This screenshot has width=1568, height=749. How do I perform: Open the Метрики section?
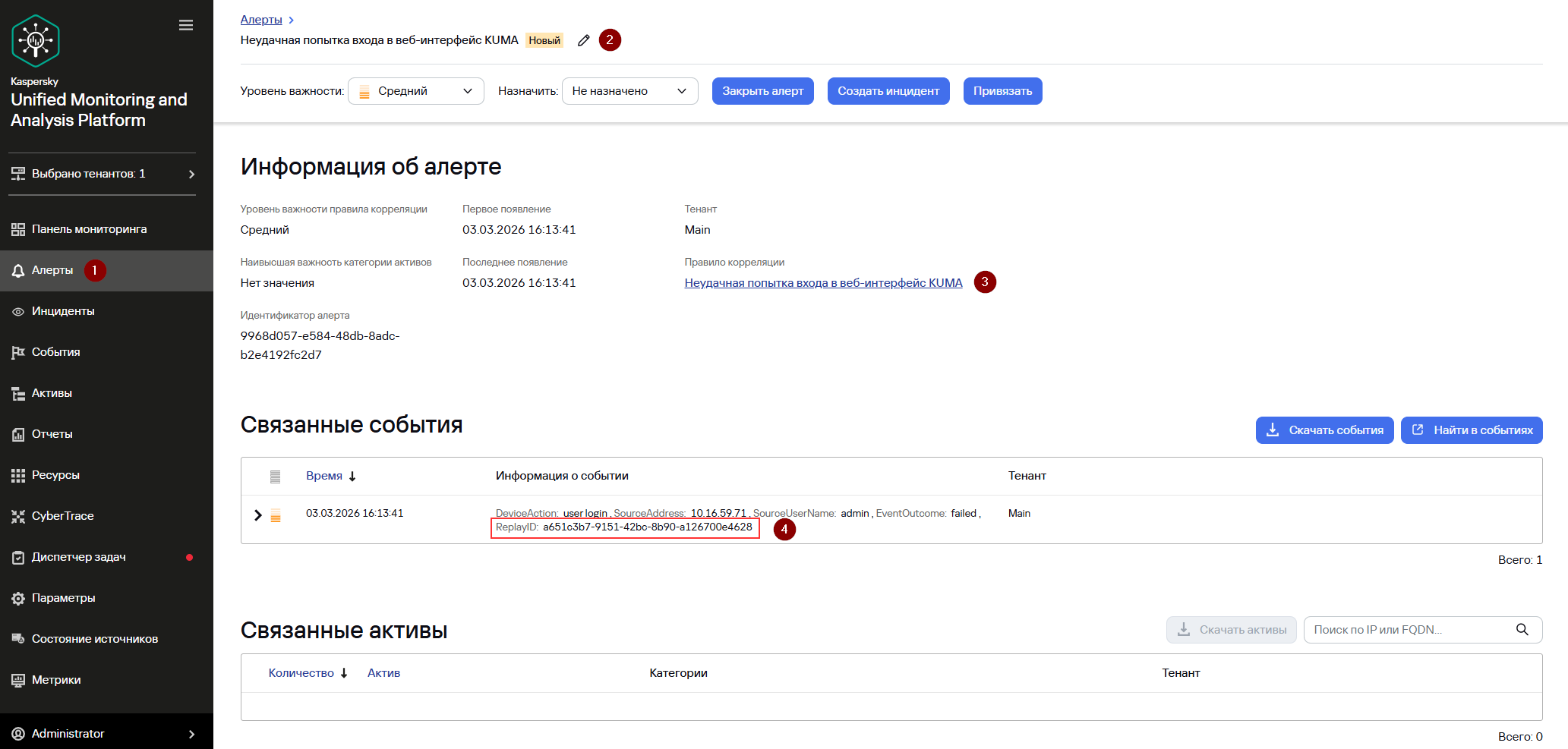[106, 680]
